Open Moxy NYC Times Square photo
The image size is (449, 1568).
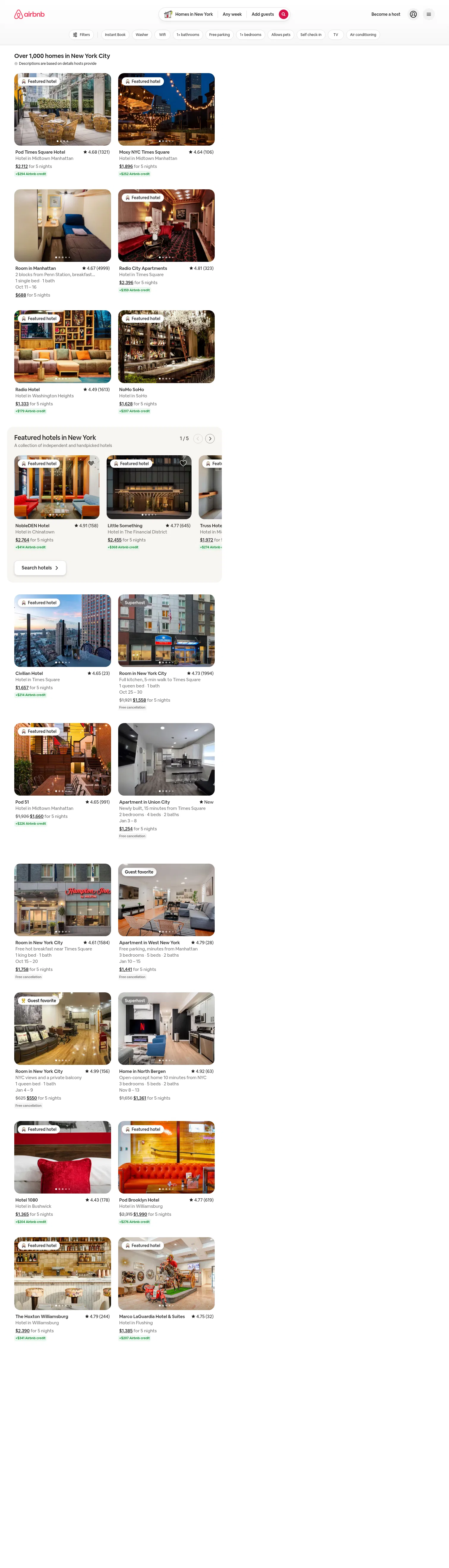click(x=166, y=109)
